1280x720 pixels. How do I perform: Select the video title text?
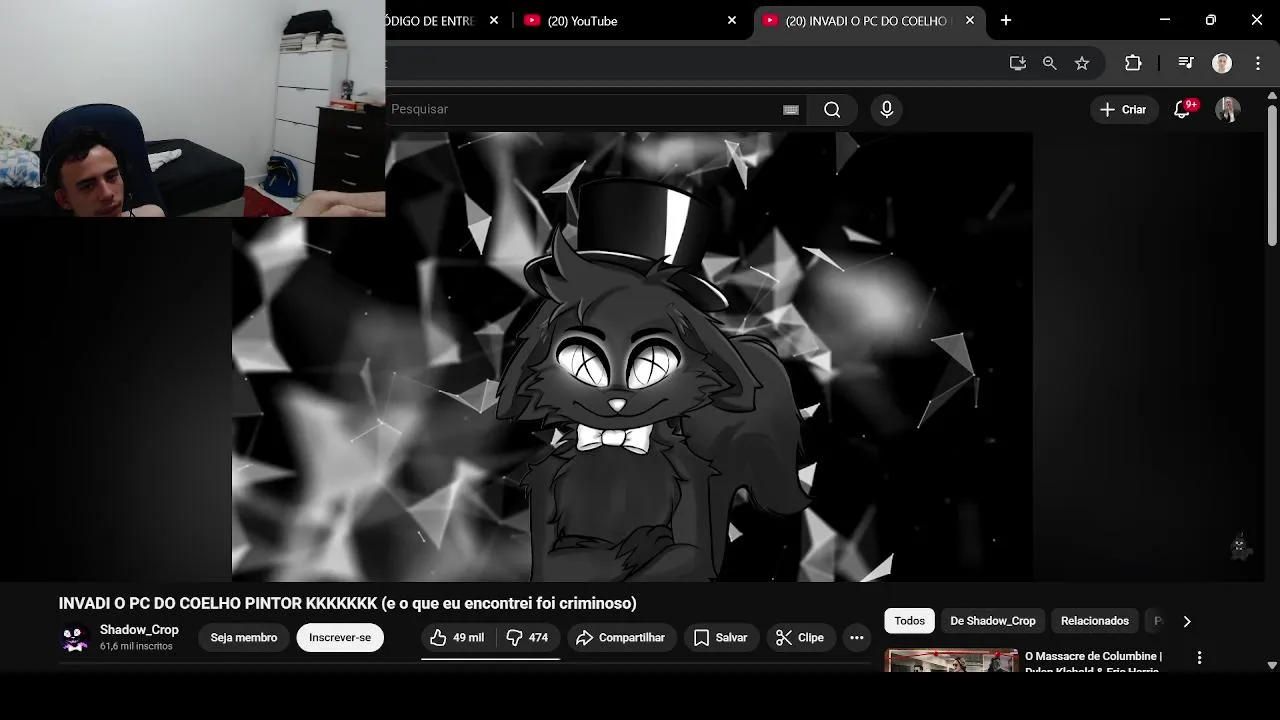pyautogui.click(x=347, y=603)
